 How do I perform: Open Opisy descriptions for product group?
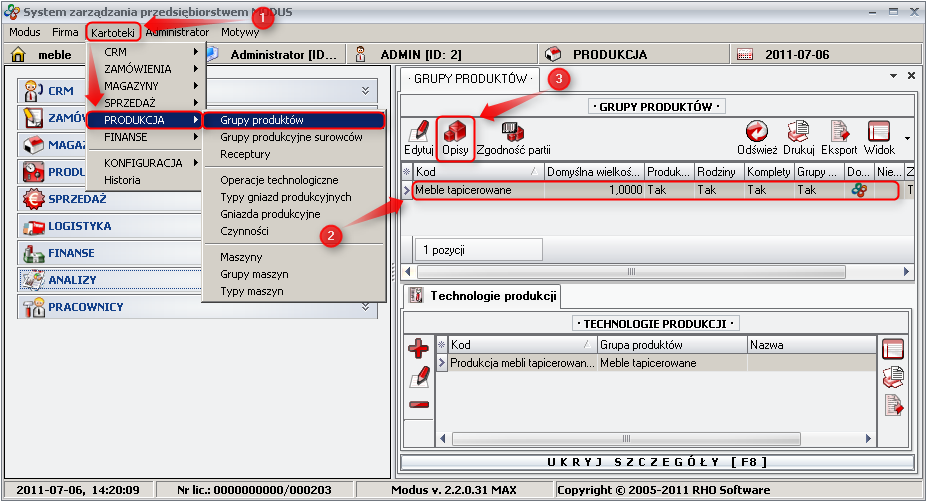pyautogui.click(x=455, y=137)
